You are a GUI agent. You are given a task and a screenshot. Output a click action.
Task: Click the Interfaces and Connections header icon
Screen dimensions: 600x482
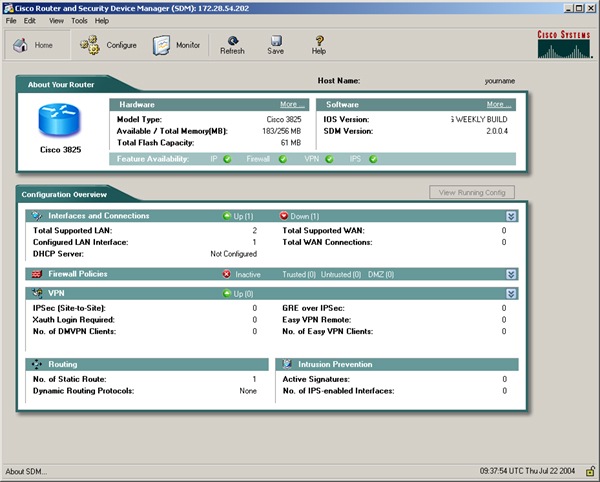coord(37,216)
